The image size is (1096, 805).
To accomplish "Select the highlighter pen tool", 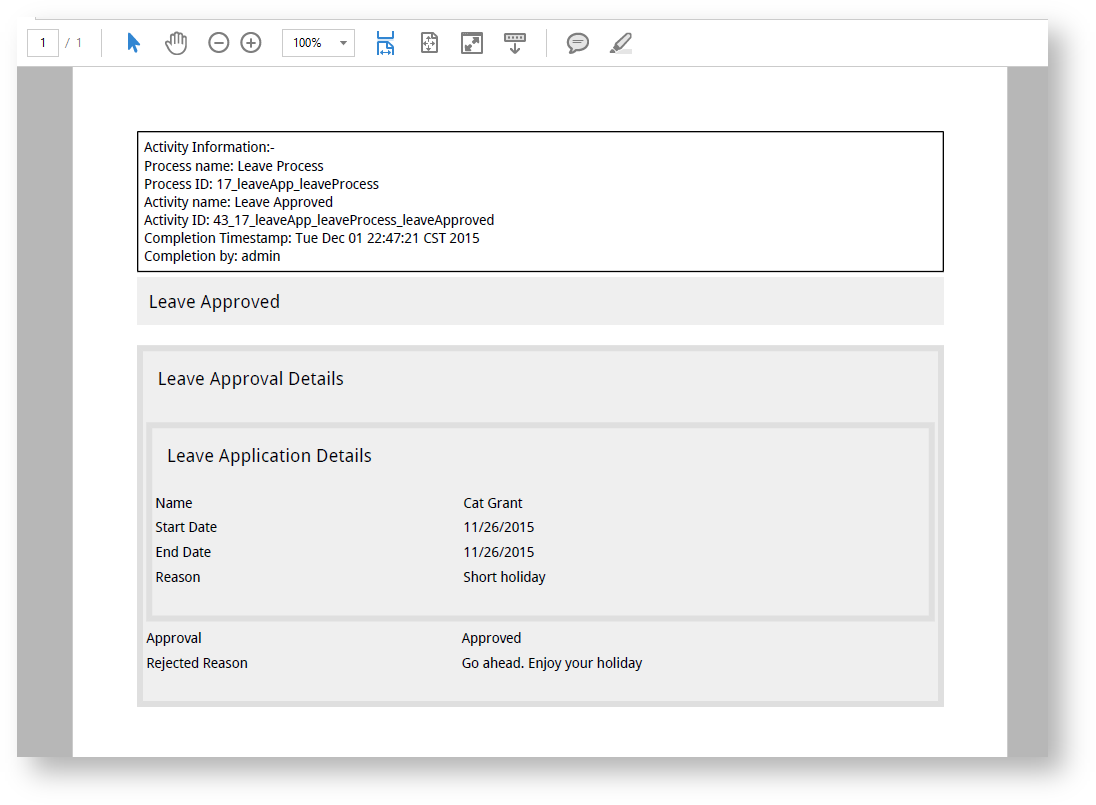I will pyautogui.click(x=620, y=43).
